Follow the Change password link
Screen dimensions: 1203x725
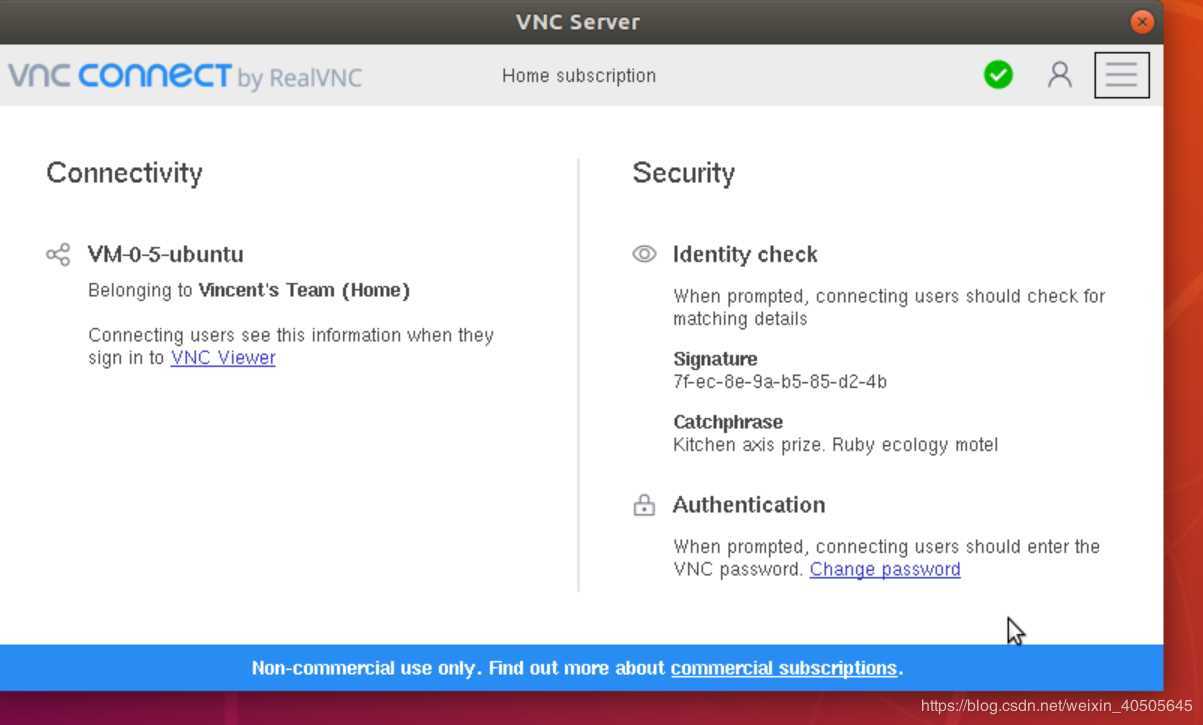885,569
